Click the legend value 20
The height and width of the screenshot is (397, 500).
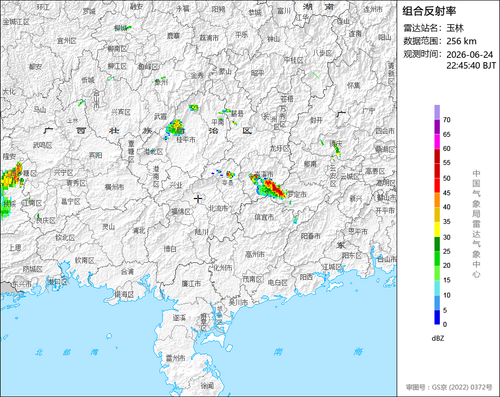click(x=447, y=266)
